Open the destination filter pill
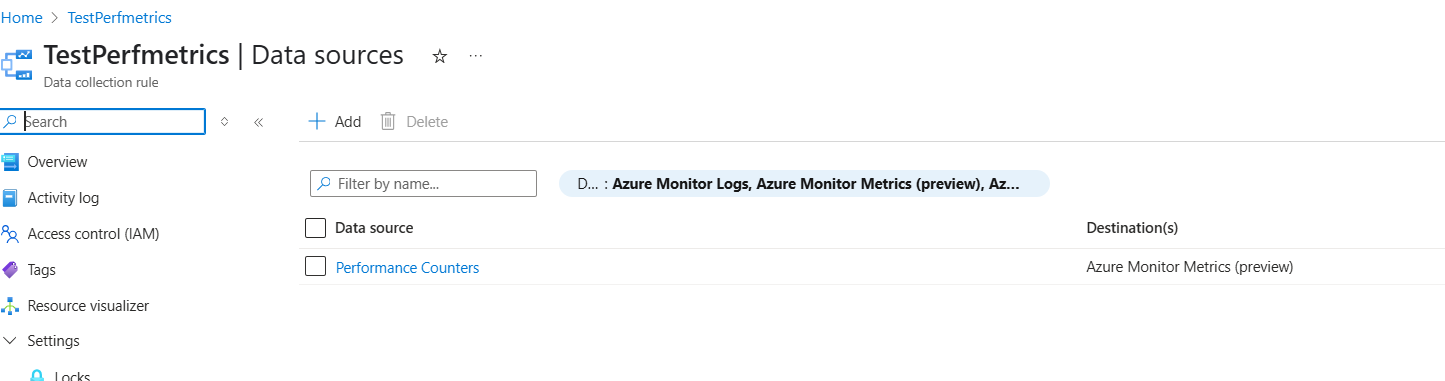The height and width of the screenshot is (381, 1445). [804, 184]
